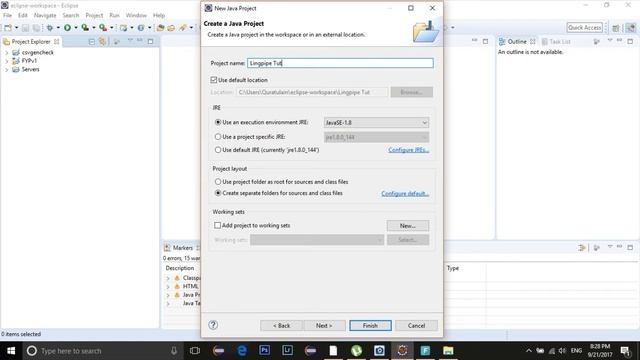Expand the Classpath row in Markers view
The width and height of the screenshot is (640, 360).
point(168,278)
